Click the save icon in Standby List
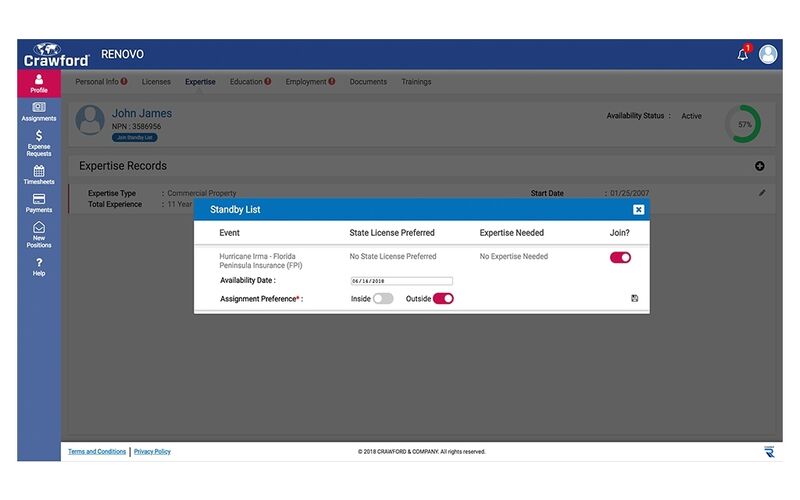This screenshot has height=500, width=800. [635, 298]
